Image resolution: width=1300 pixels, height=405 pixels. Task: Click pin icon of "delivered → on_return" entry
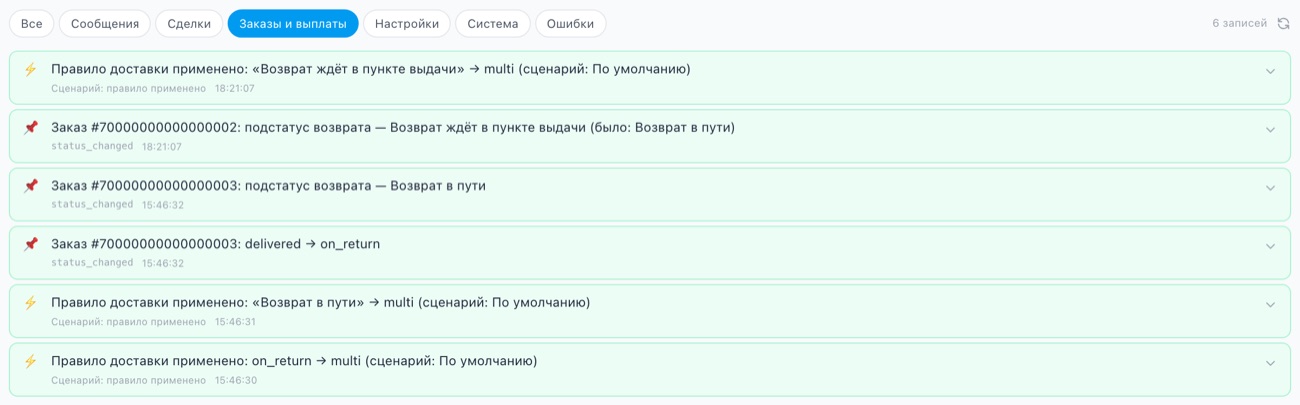pyautogui.click(x=30, y=244)
